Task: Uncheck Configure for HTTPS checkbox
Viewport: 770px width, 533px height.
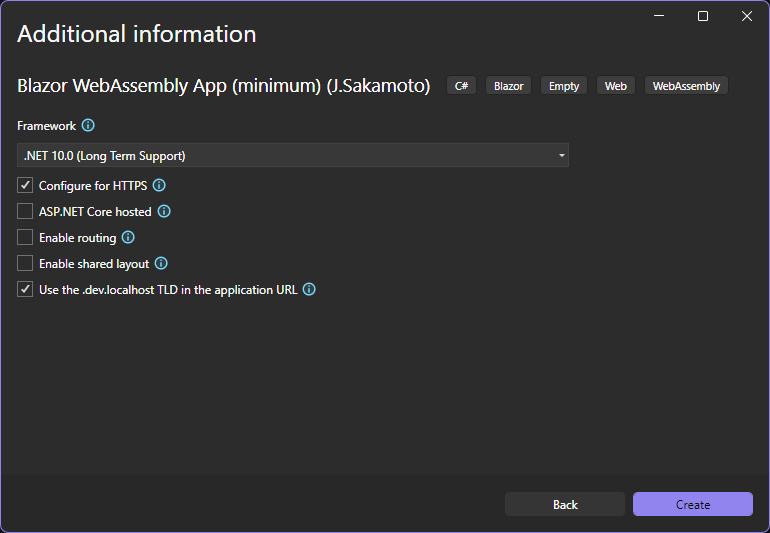Action: pyautogui.click(x=25, y=185)
